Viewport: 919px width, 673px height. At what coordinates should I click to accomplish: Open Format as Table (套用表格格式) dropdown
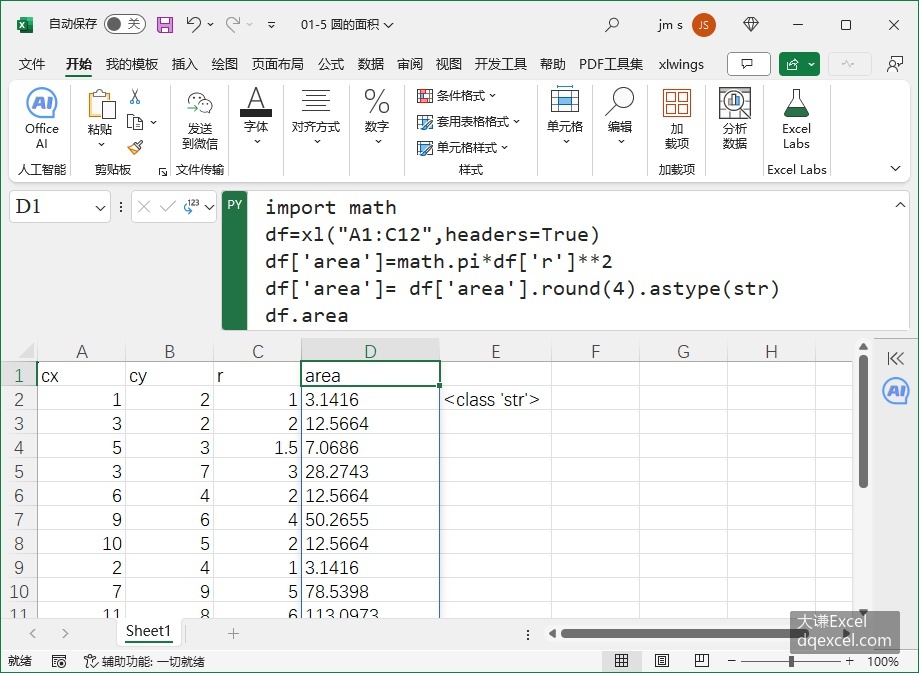tap(468, 121)
